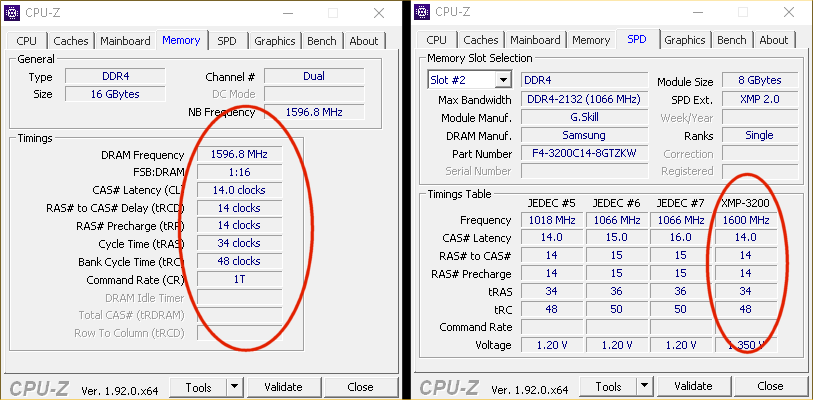Screen dimensions: 813x400
Task: Open the Graphics tab in right window
Action: point(685,40)
